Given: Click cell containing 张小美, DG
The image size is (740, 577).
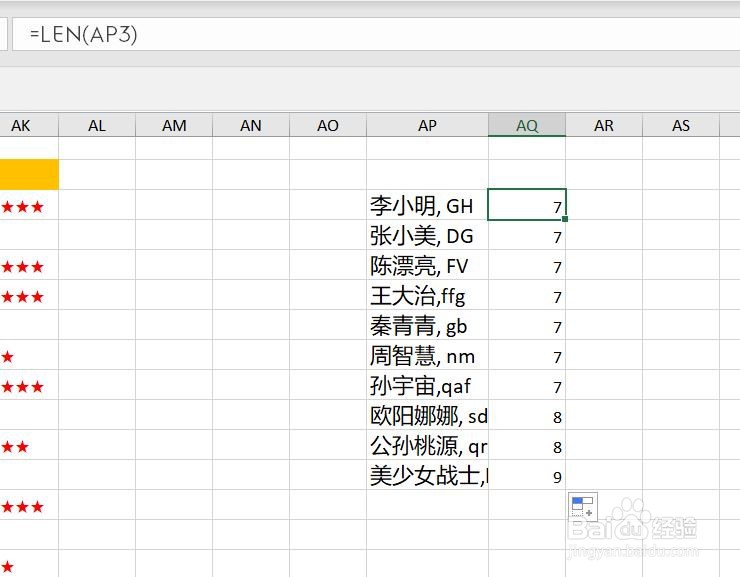Looking at the screenshot, I should click(x=427, y=236).
